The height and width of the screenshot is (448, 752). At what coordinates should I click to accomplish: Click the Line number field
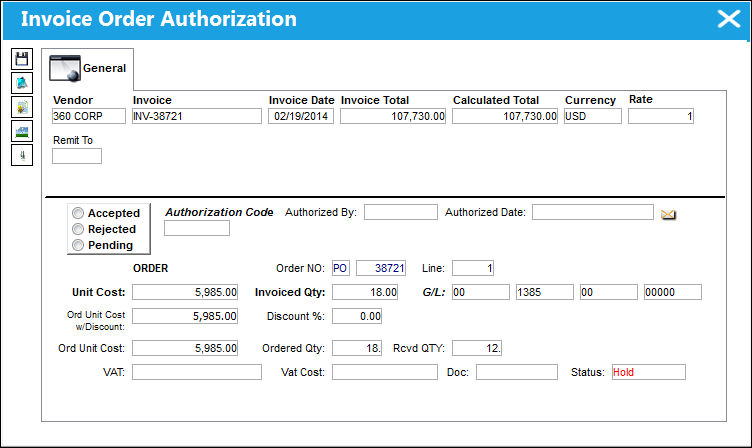pyautogui.click(x=473, y=268)
